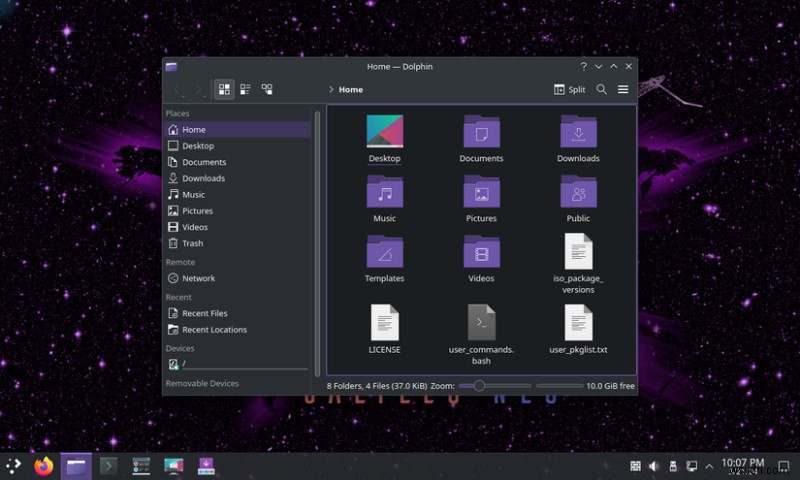Open the terminal from taskbar
The image size is (800, 480).
pyautogui.click(x=108, y=466)
